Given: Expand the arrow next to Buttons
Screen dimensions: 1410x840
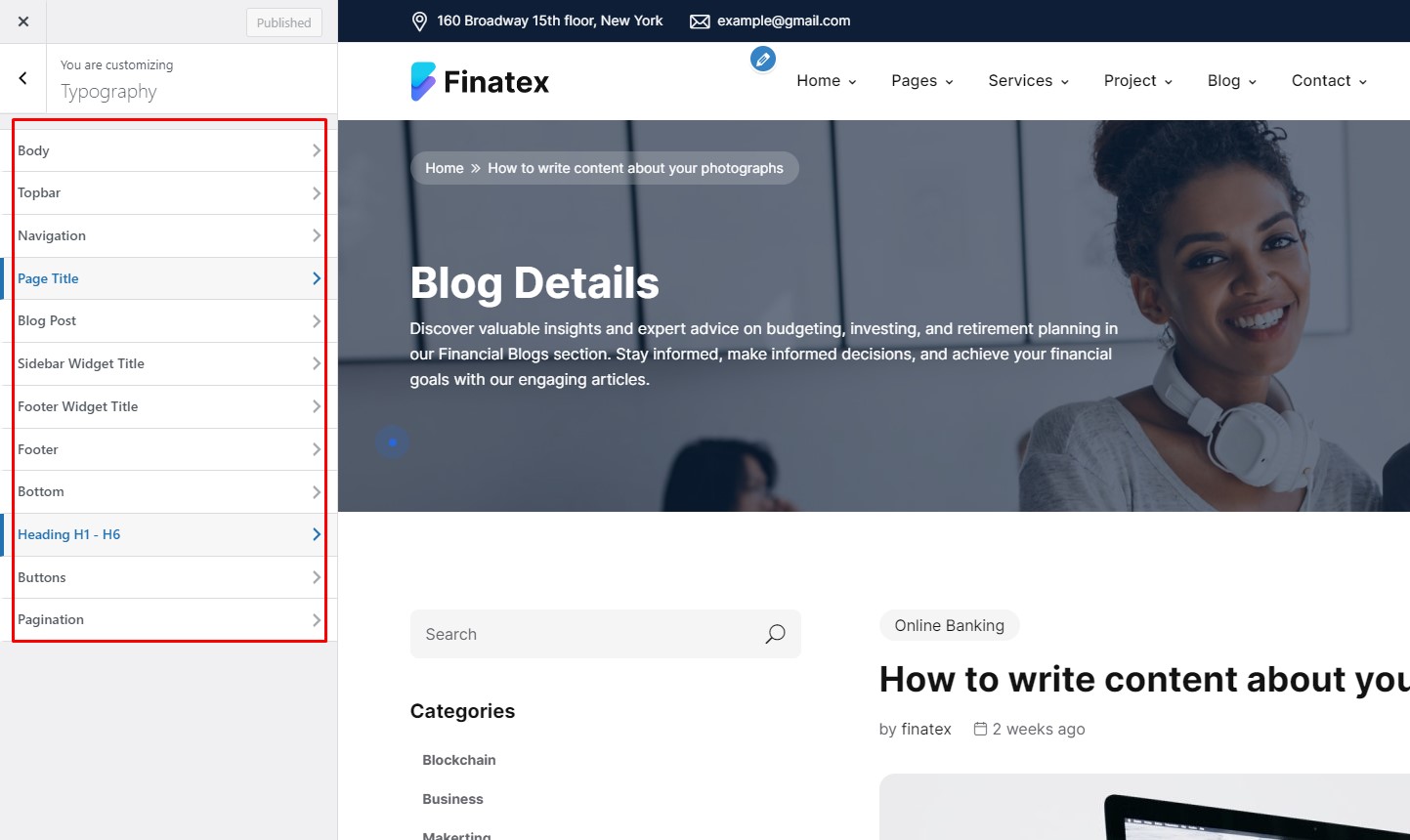Looking at the screenshot, I should [317, 577].
